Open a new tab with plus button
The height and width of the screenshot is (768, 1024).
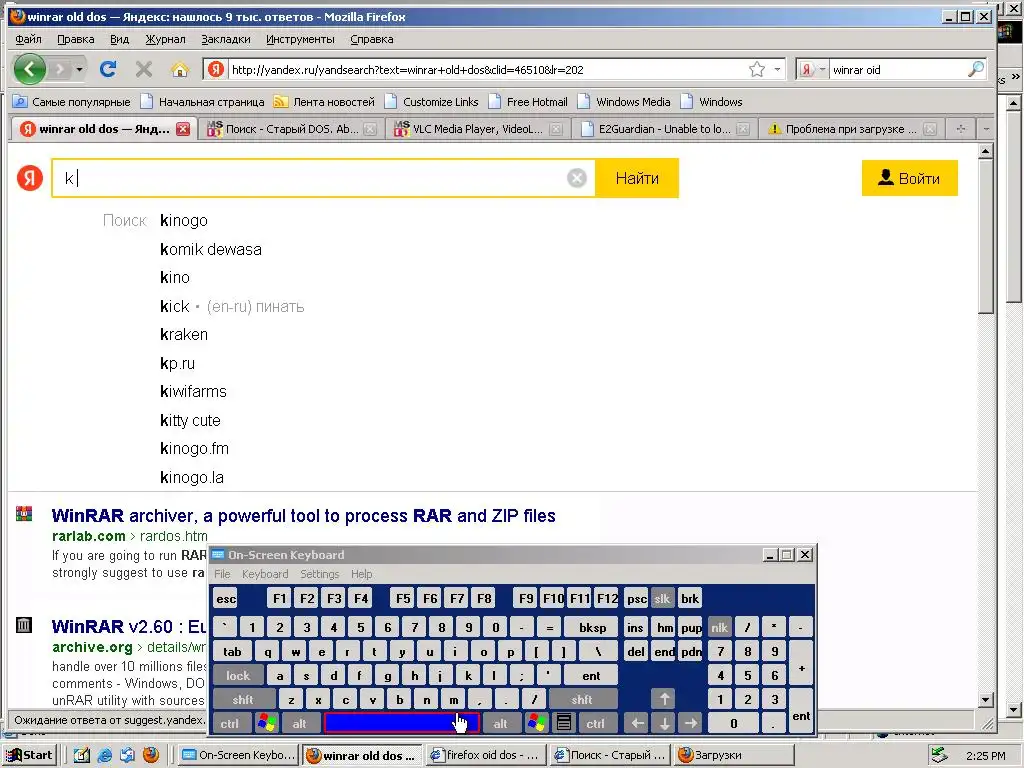click(961, 129)
